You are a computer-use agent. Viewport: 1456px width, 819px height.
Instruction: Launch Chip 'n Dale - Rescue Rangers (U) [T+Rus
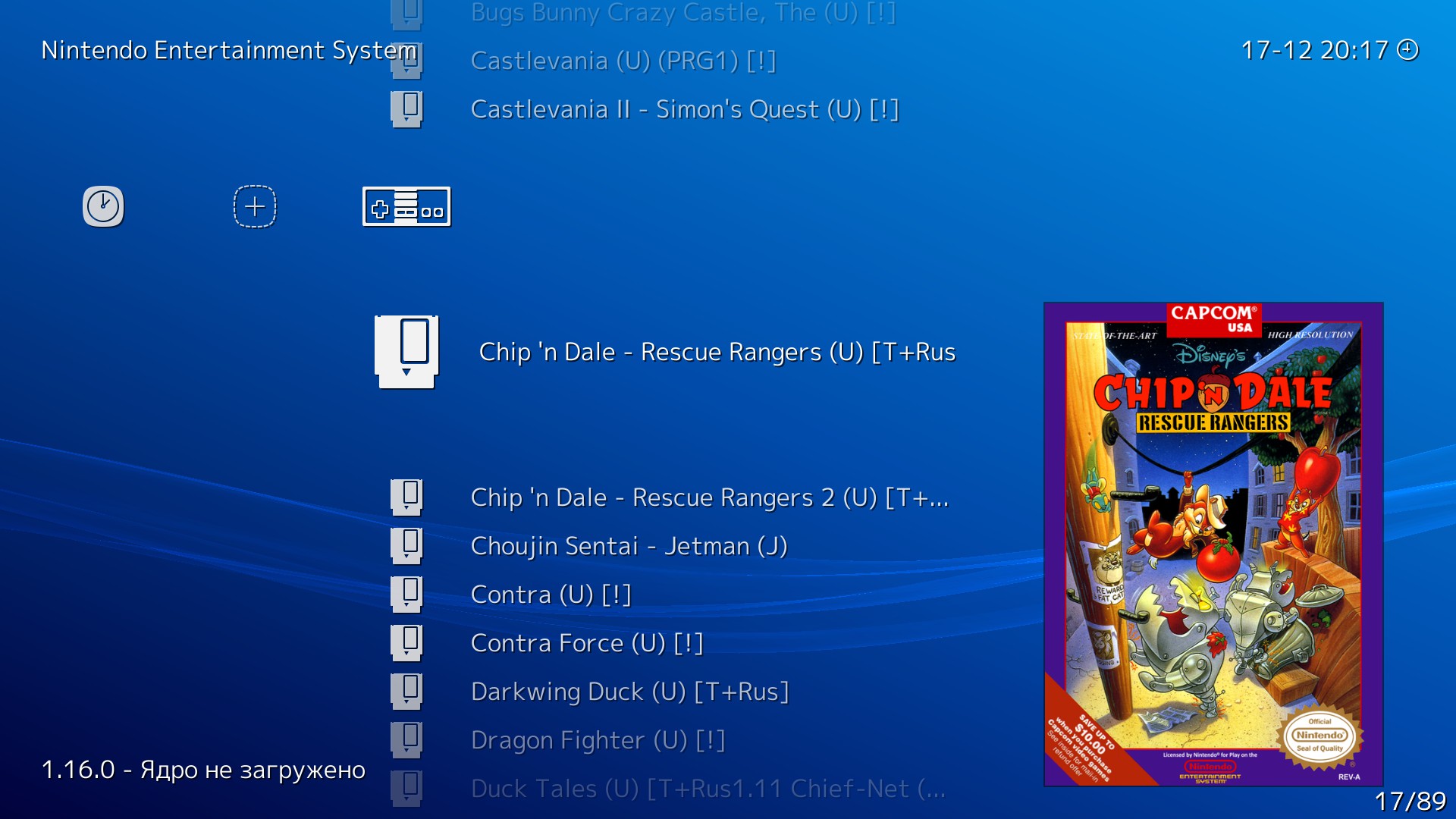click(717, 352)
